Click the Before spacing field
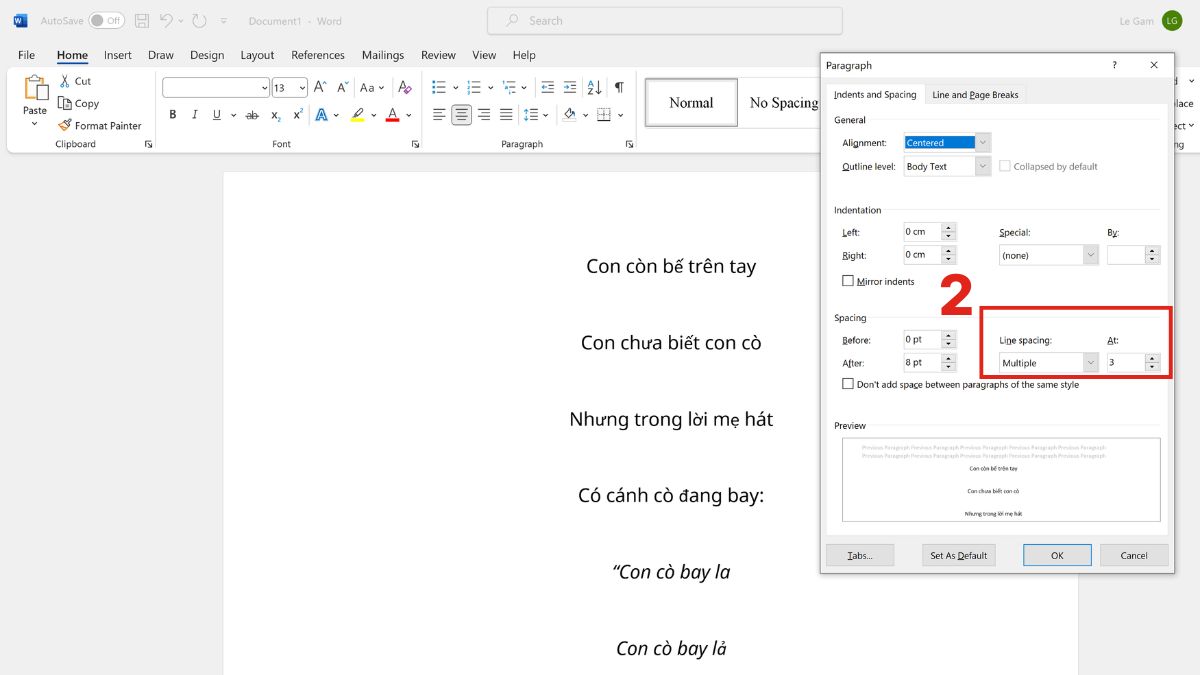 click(922, 340)
